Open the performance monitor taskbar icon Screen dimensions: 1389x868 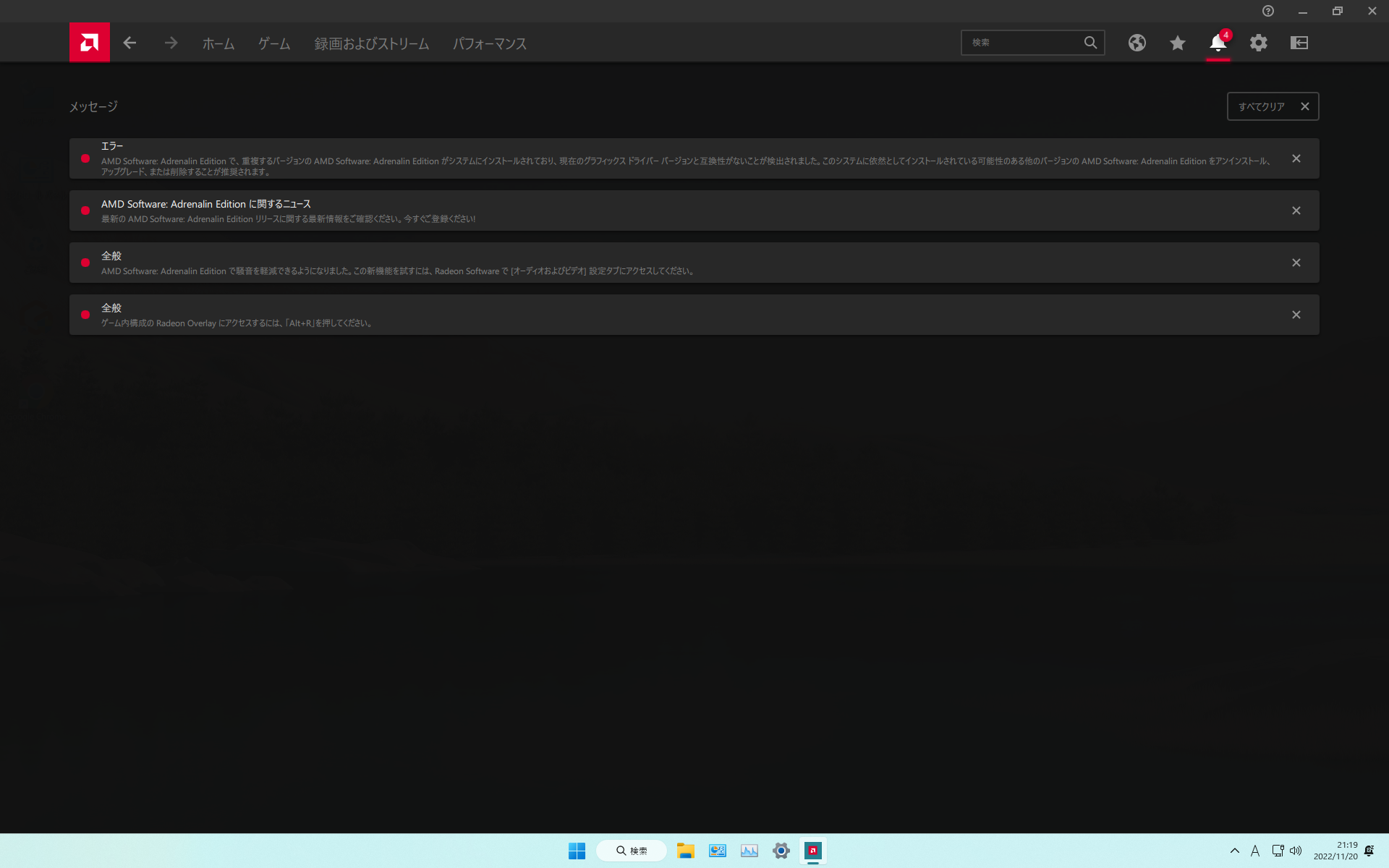[749, 851]
